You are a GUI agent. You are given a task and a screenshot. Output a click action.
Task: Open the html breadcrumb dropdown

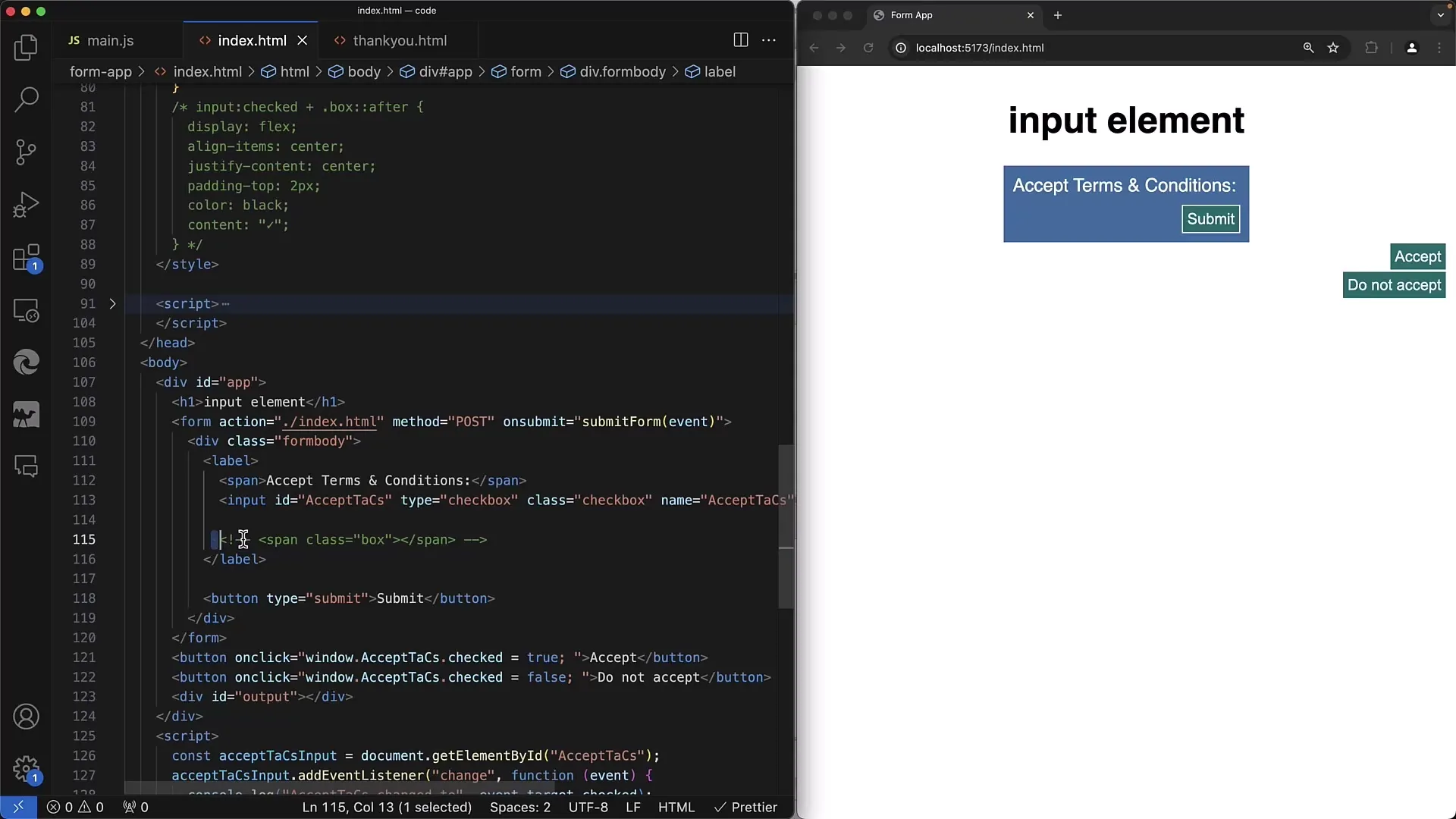pyautogui.click(x=285, y=71)
